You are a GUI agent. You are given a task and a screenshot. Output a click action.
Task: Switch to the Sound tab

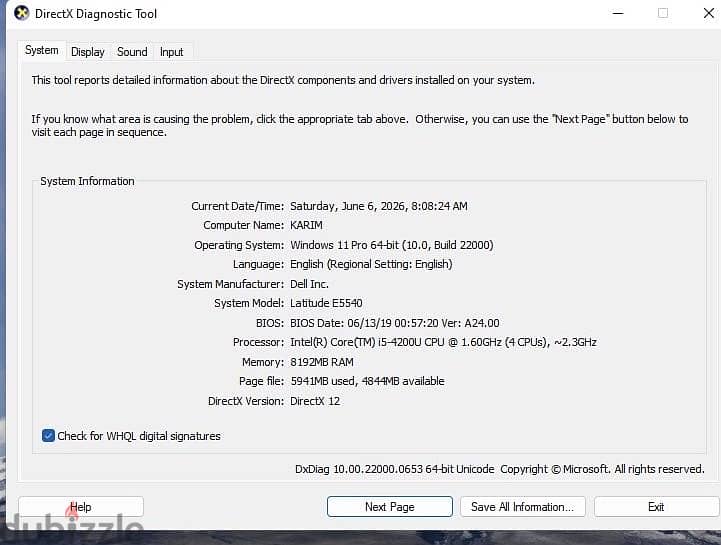pos(132,52)
